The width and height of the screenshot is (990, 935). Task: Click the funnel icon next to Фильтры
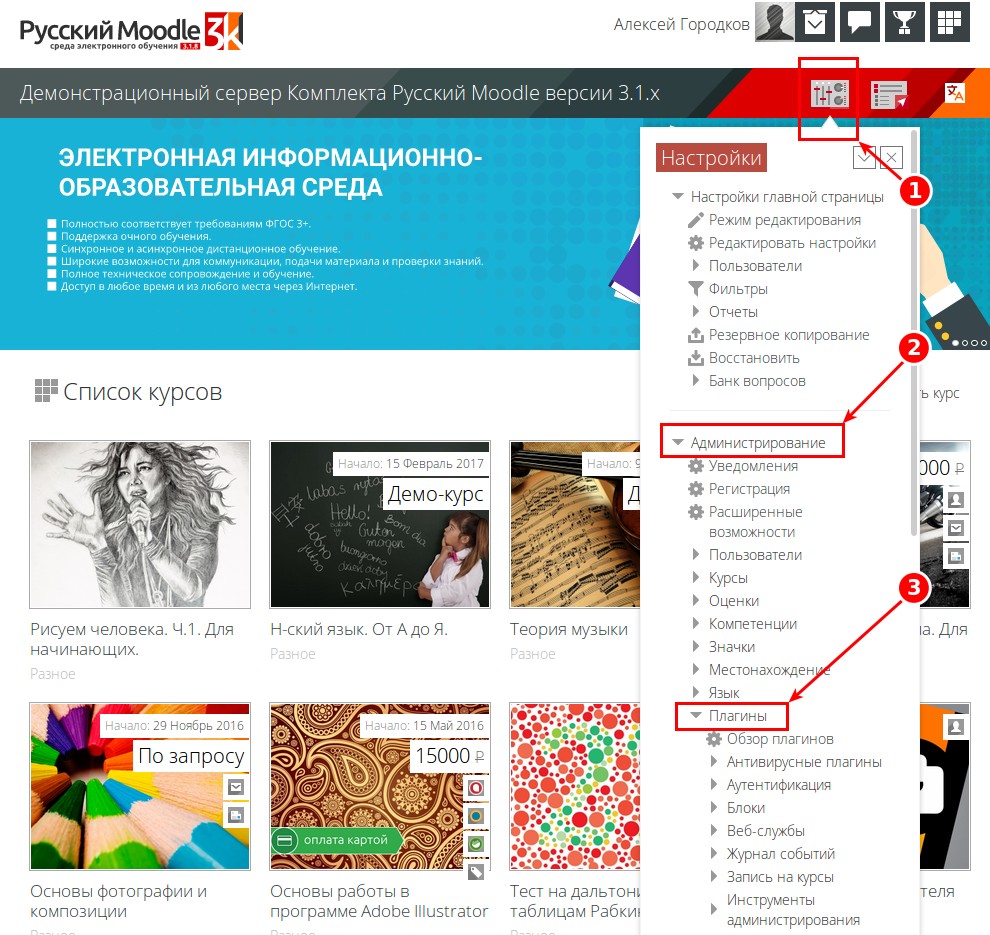point(695,289)
